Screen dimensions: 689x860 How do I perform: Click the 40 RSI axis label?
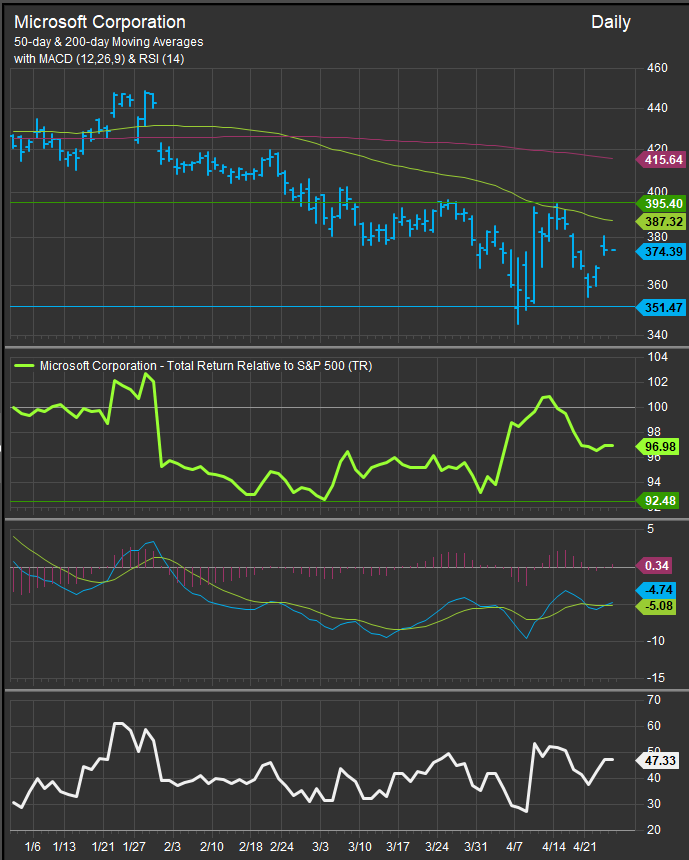point(654,778)
